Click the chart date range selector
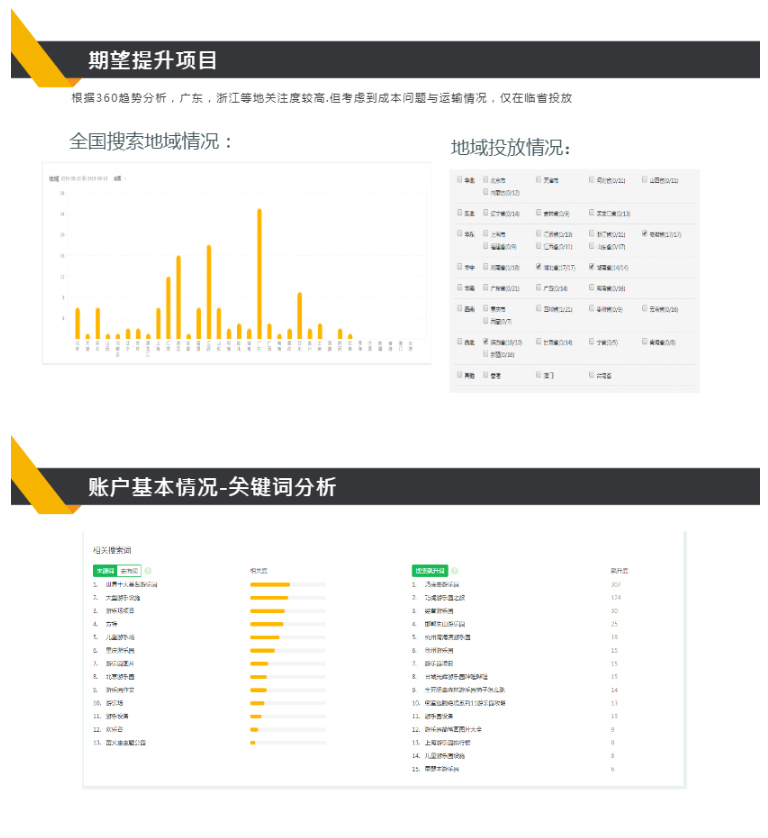 tap(84, 178)
